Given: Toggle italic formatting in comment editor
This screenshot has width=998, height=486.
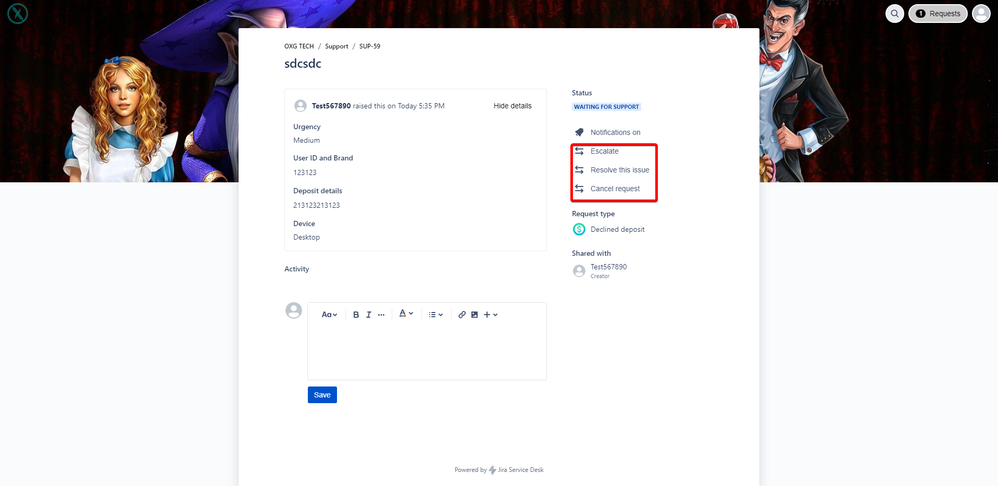Looking at the screenshot, I should (x=368, y=314).
